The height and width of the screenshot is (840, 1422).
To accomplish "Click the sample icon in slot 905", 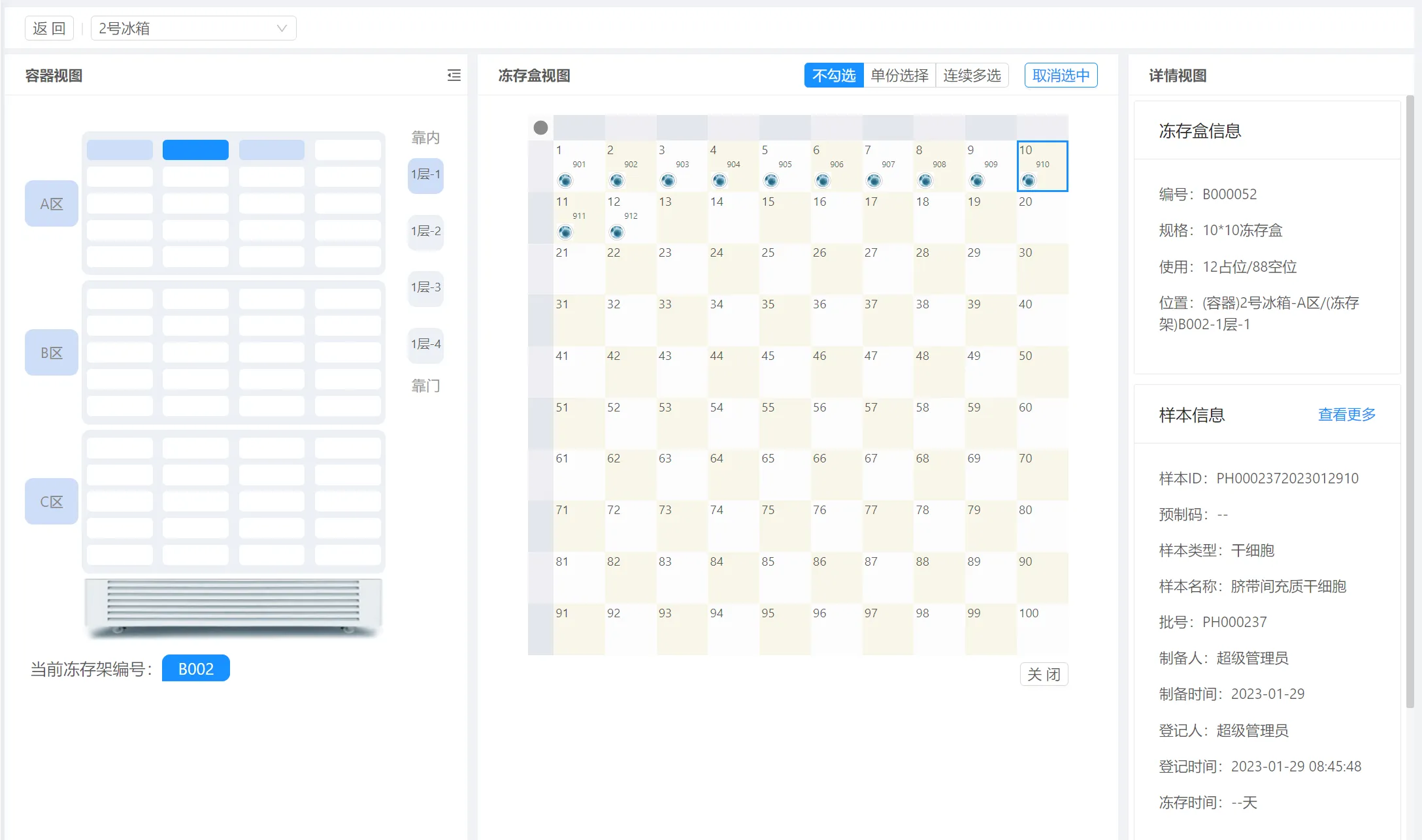I will [x=771, y=180].
